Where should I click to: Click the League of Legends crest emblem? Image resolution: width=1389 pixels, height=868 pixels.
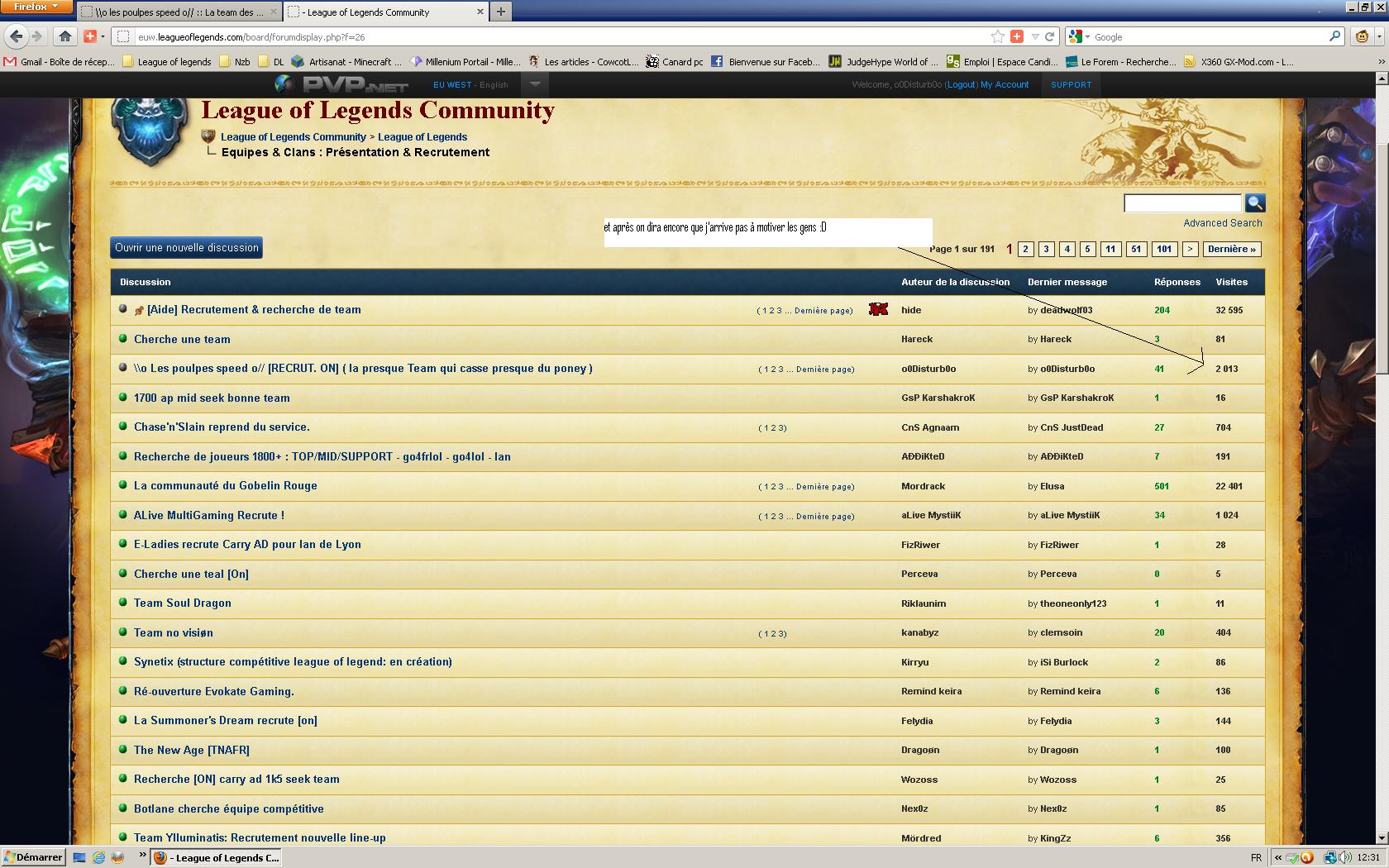pyautogui.click(x=151, y=132)
